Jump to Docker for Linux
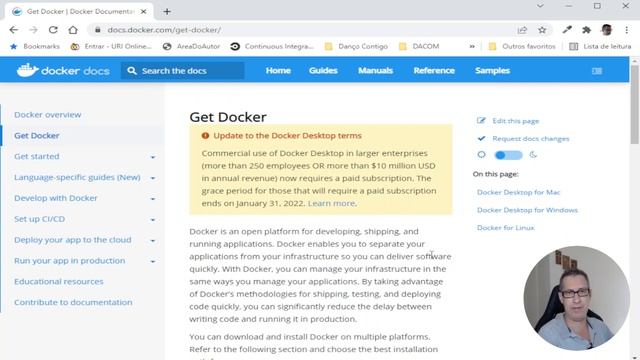The image size is (640, 360). pyautogui.click(x=505, y=228)
